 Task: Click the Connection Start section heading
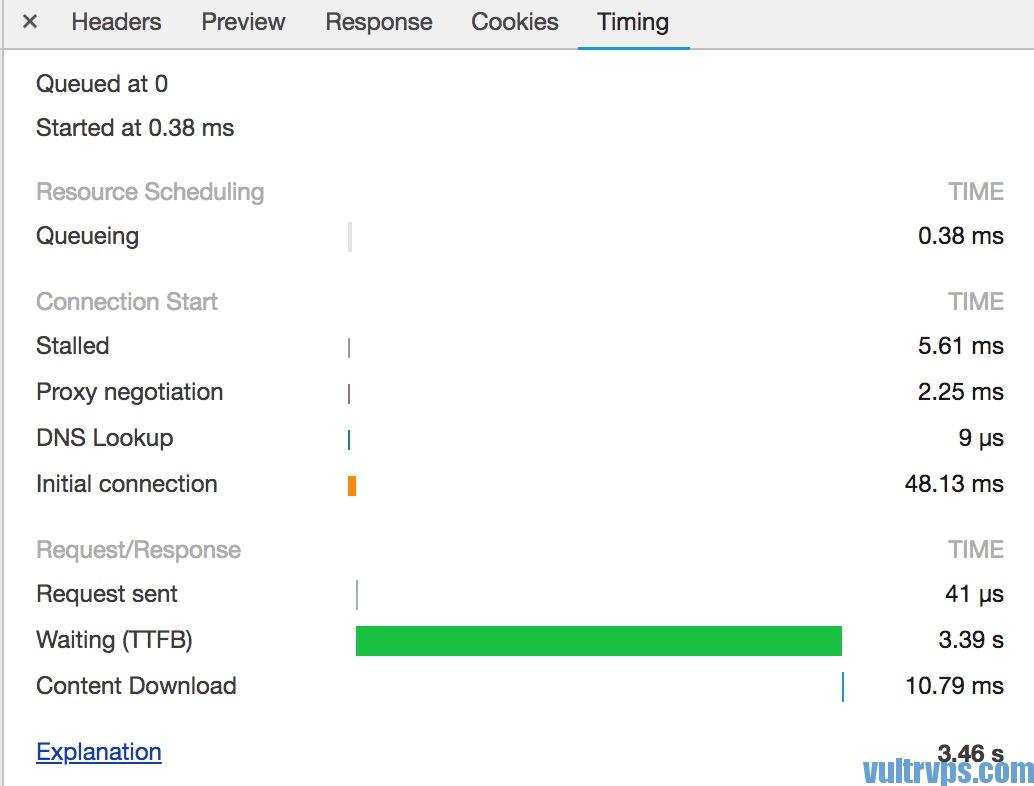[x=127, y=301]
